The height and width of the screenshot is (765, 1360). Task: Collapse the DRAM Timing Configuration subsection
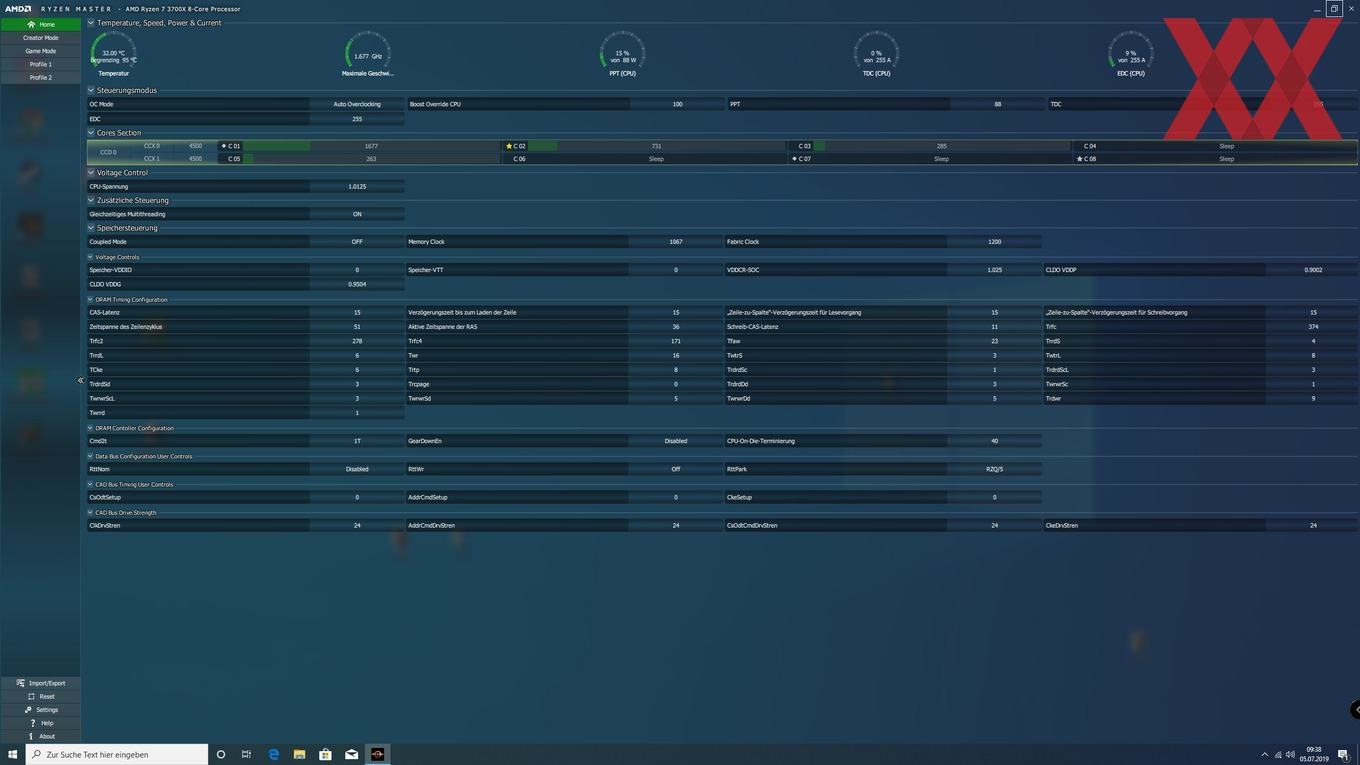click(x=90, y=300)
